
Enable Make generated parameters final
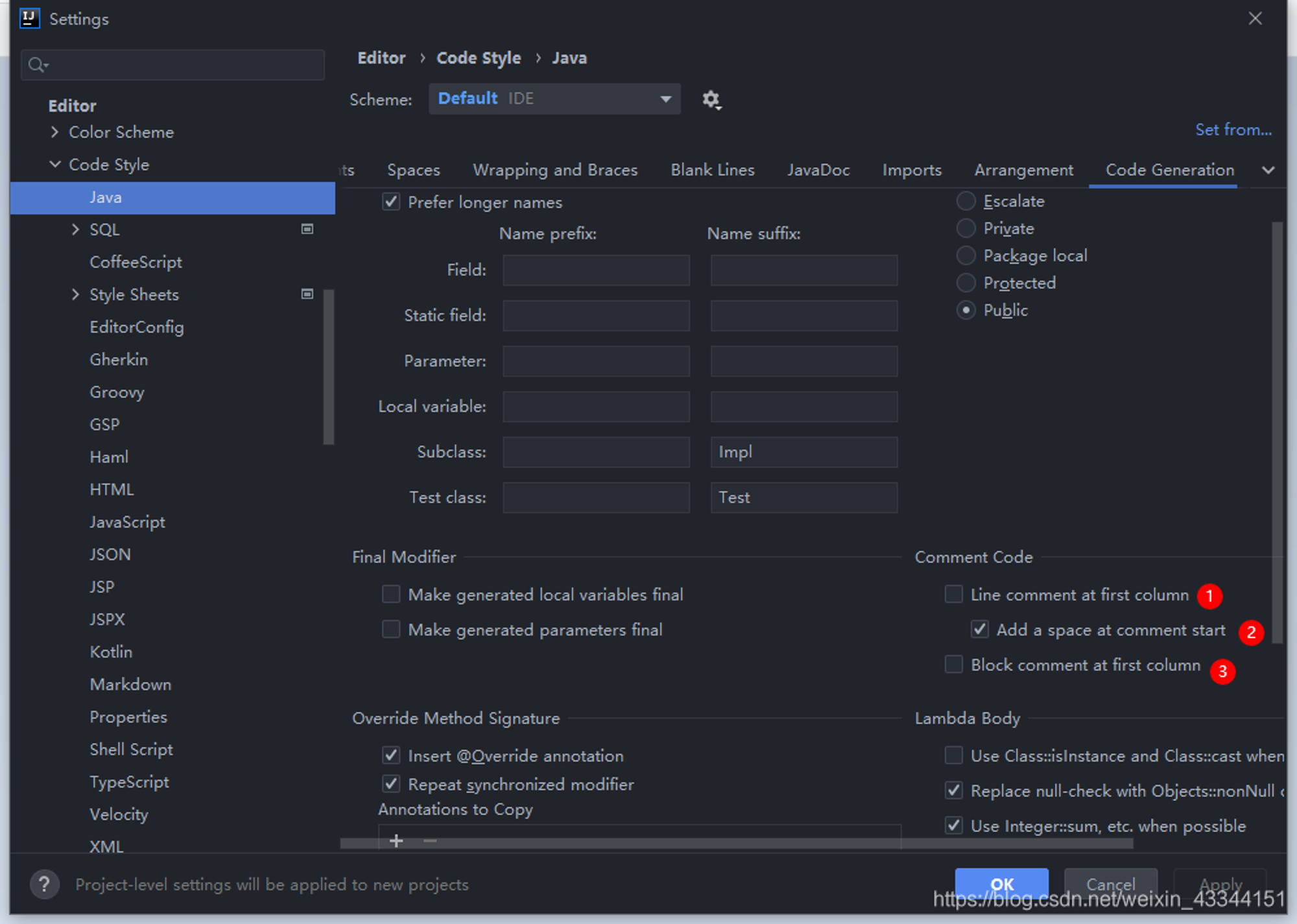[391, 629]
